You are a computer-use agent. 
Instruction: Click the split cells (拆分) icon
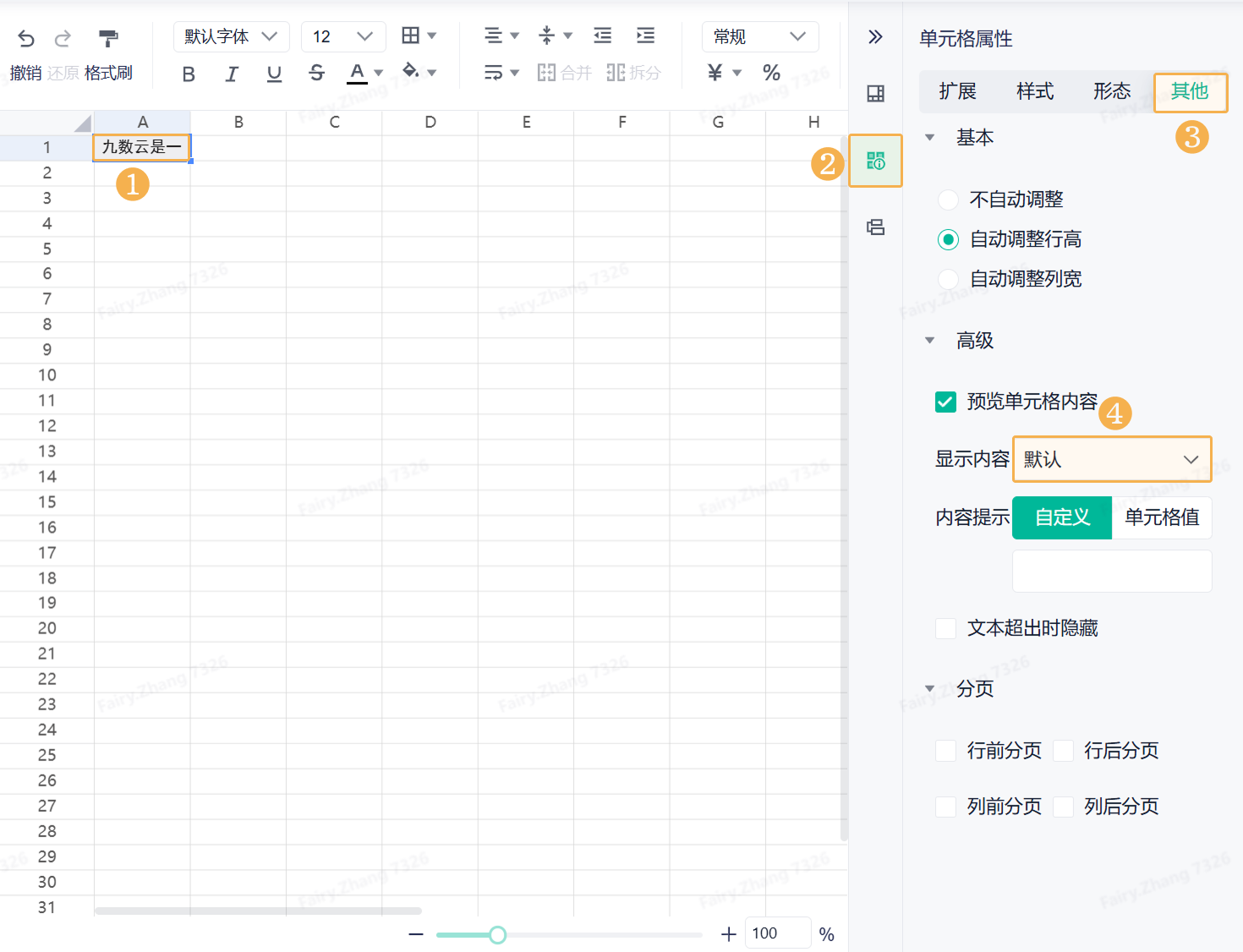[616, 73]
